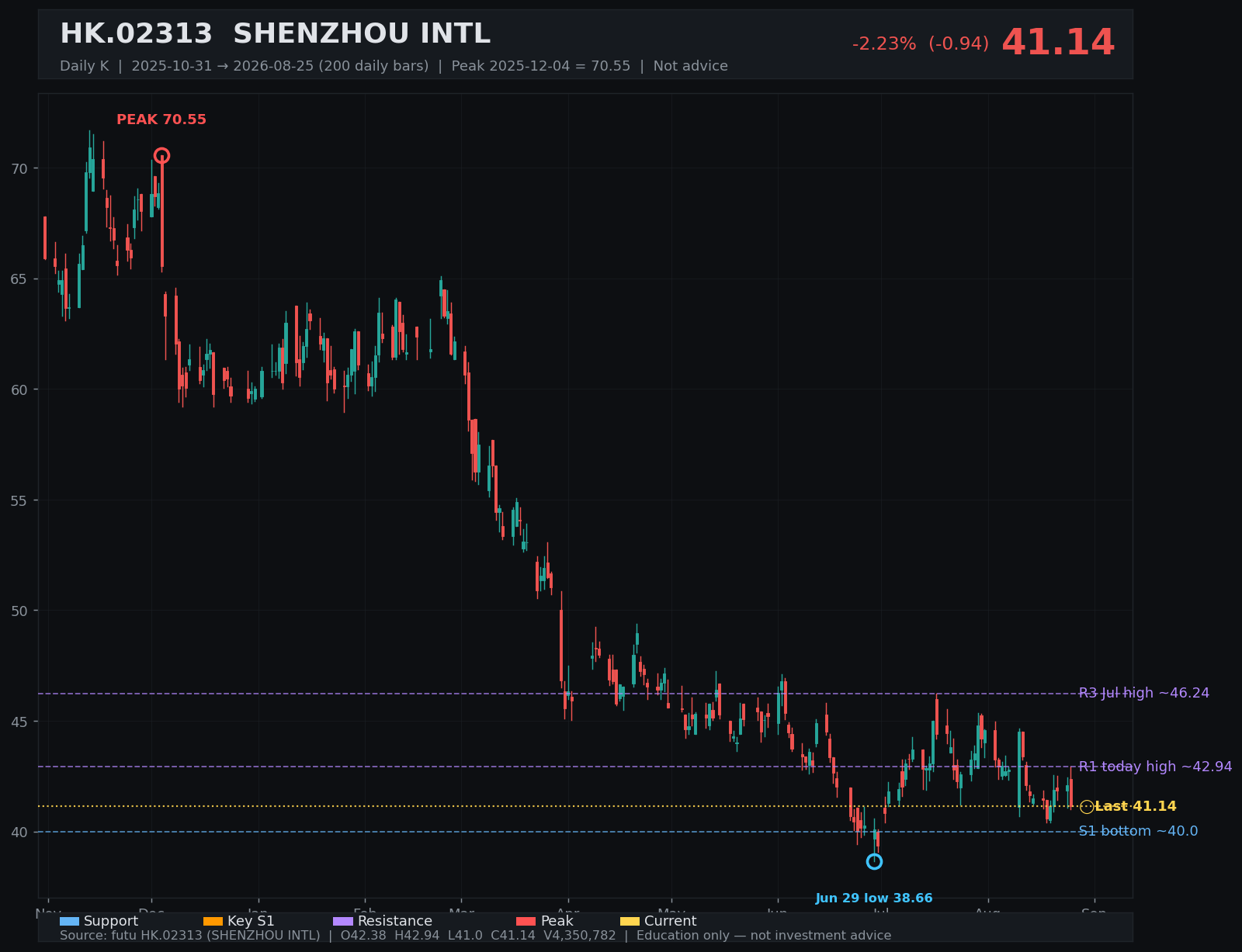Click the 60 y-axis tick label
Viewport: 1242px width, 952px height.
click(19, 389)
